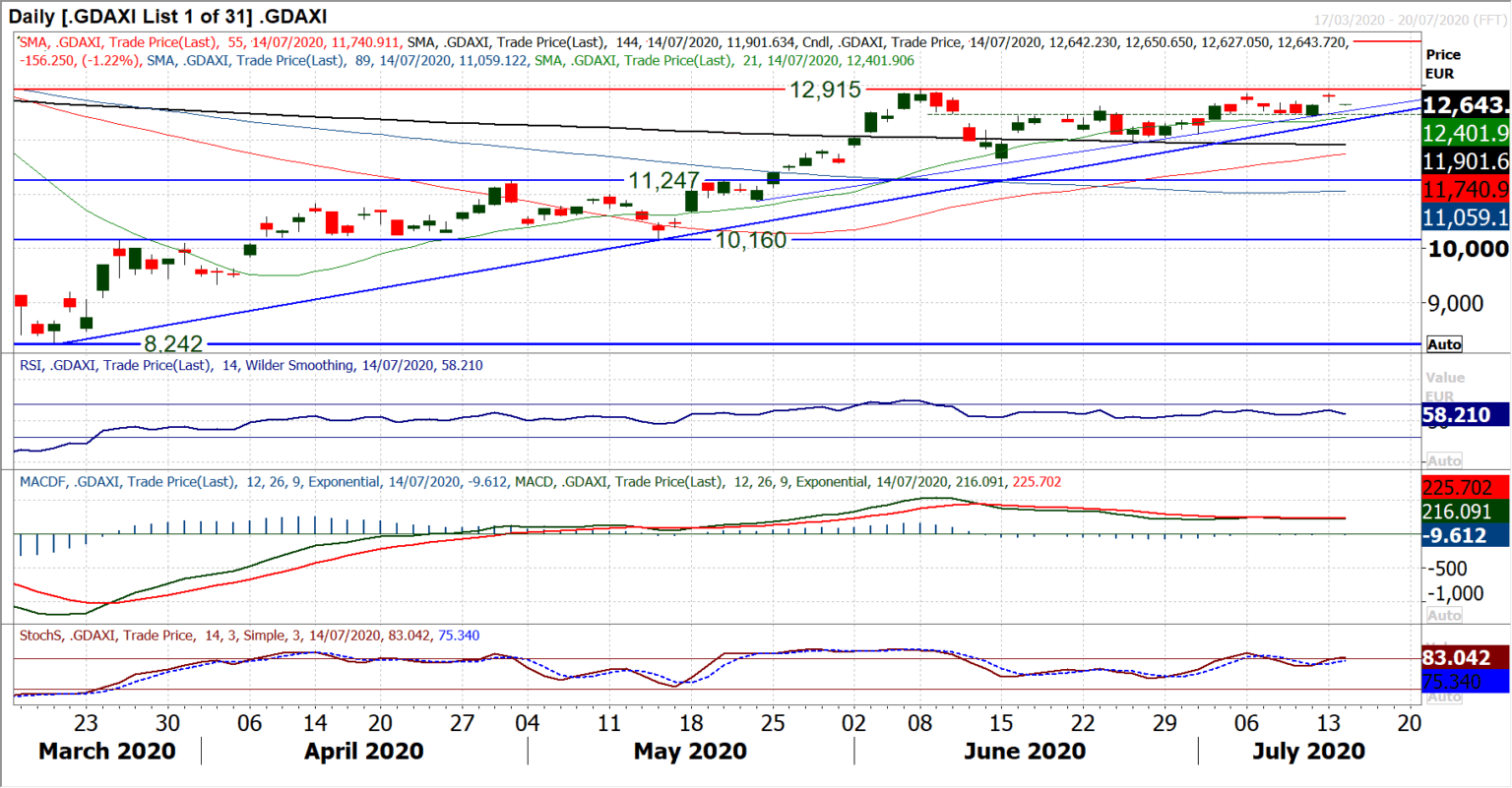Click the green 12,401.9 SMA color badge
Image resolution: width=1512 pixels, height=788 pixels.
pyautogui.click(x=1464, y=130)
